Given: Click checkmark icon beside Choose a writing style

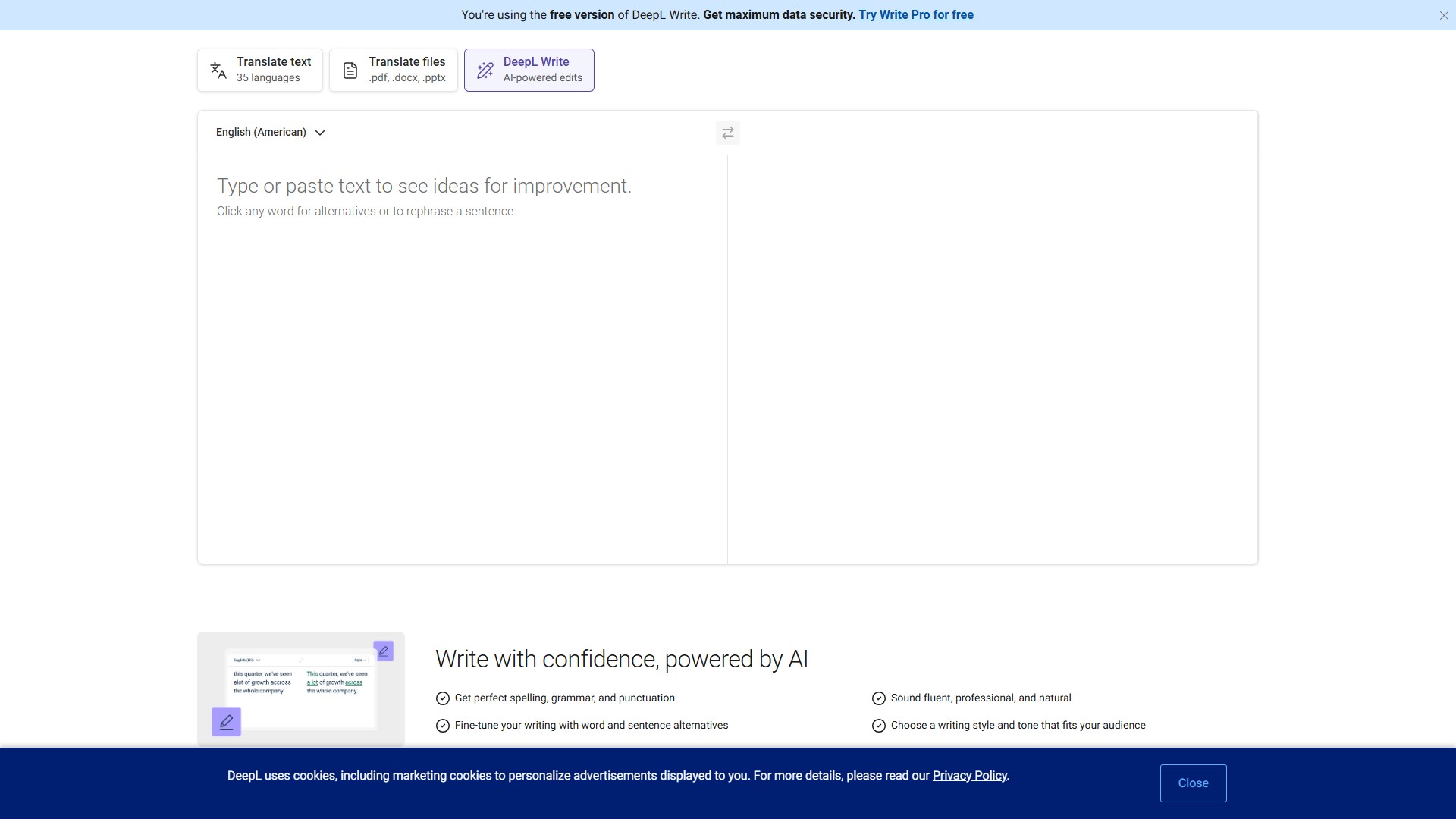Looking at the screenshot, I should pos(879,726).
